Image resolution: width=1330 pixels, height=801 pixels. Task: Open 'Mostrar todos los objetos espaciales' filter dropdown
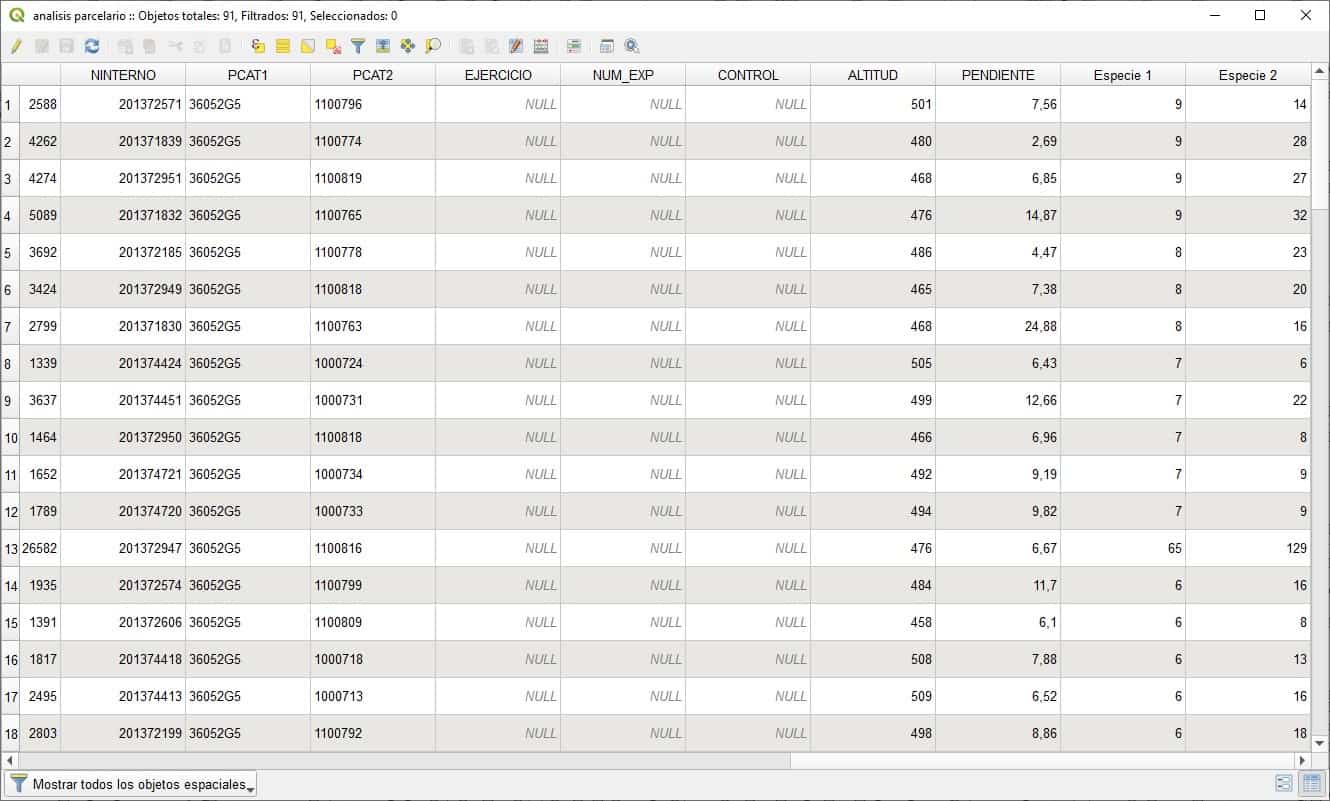[x=132, y=784]
